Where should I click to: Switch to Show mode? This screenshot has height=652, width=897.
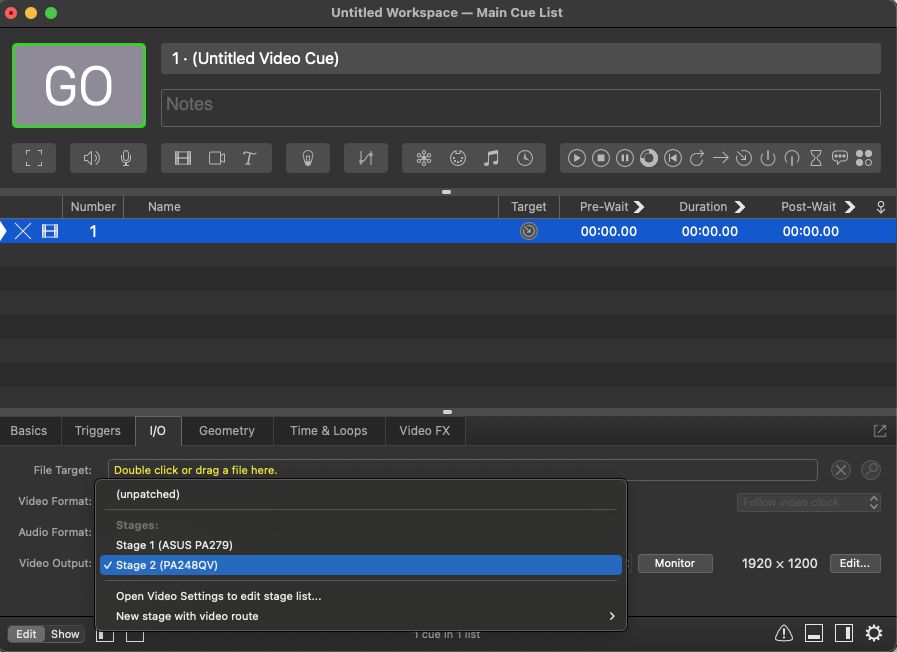[64, 633]
